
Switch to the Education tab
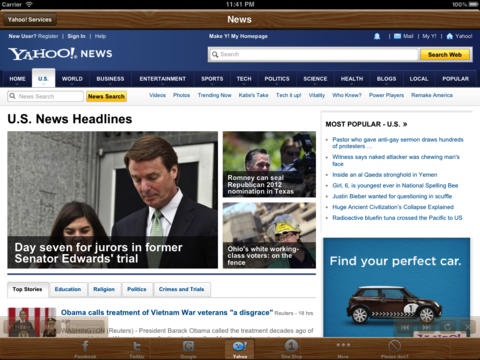point(68,289)
